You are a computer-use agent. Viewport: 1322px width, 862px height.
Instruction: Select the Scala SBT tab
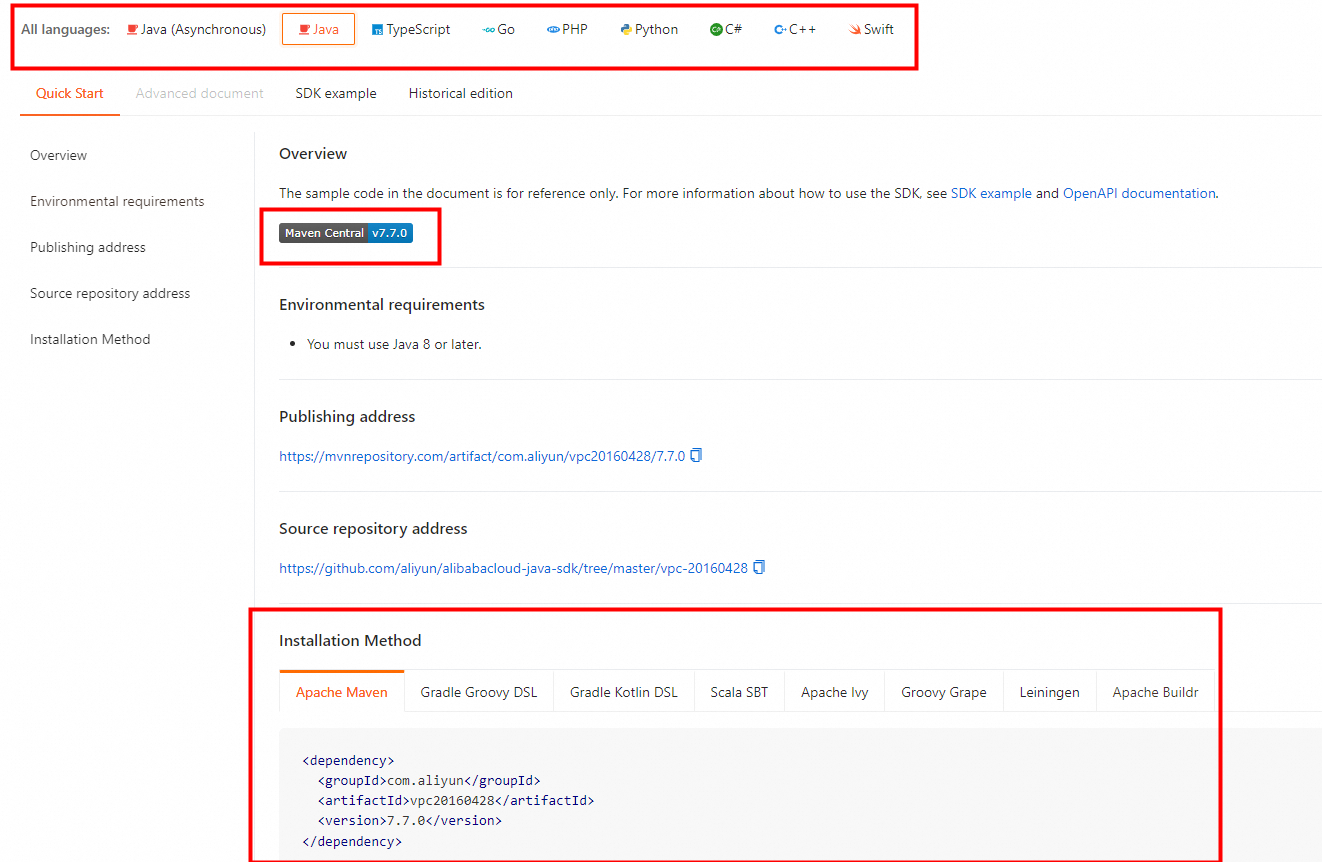[739, 692]
